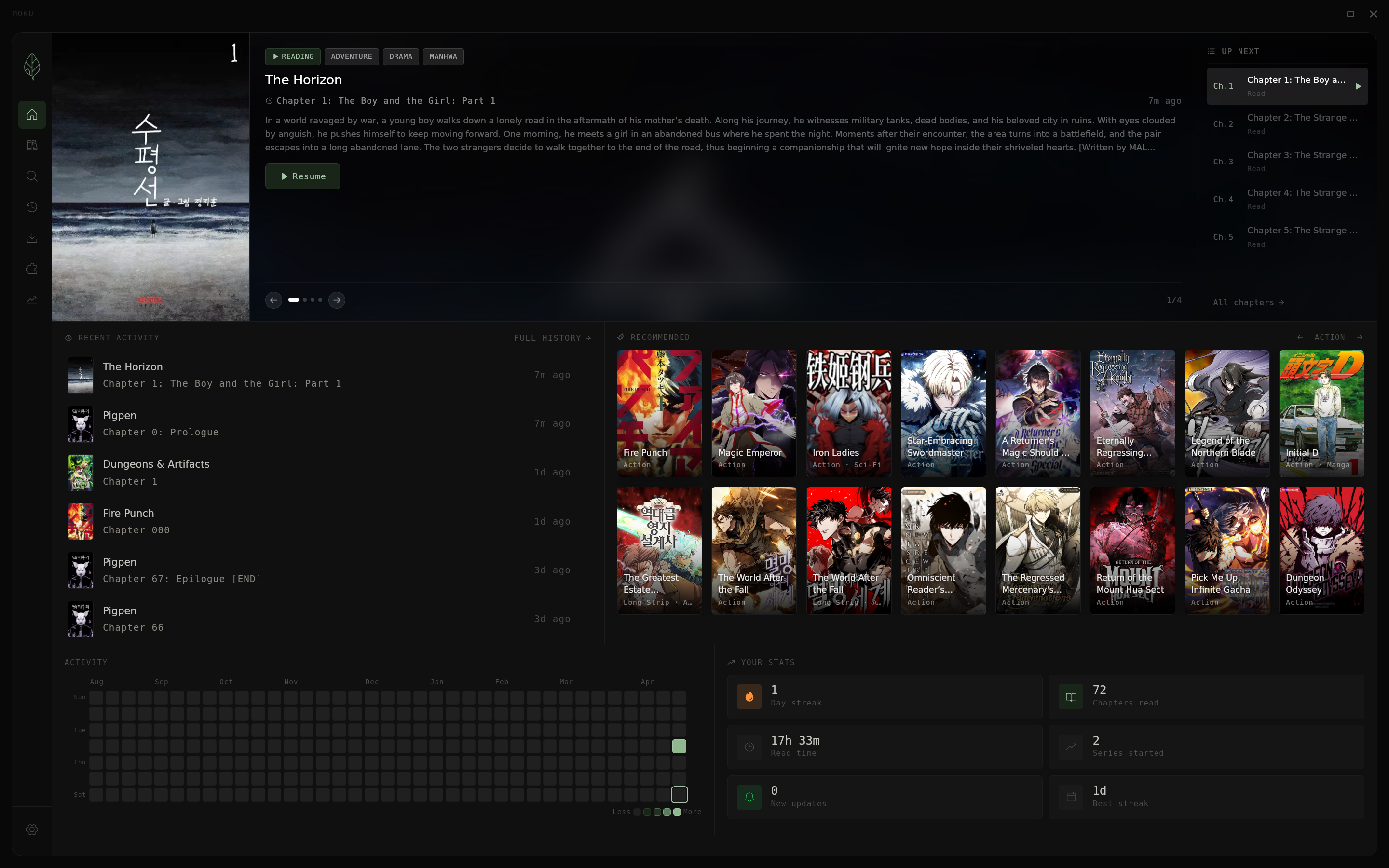The width and height of the screenshot is (1389, 868).
Task: Open the Downloads icon in the sidebar
Action: point(32,238)
